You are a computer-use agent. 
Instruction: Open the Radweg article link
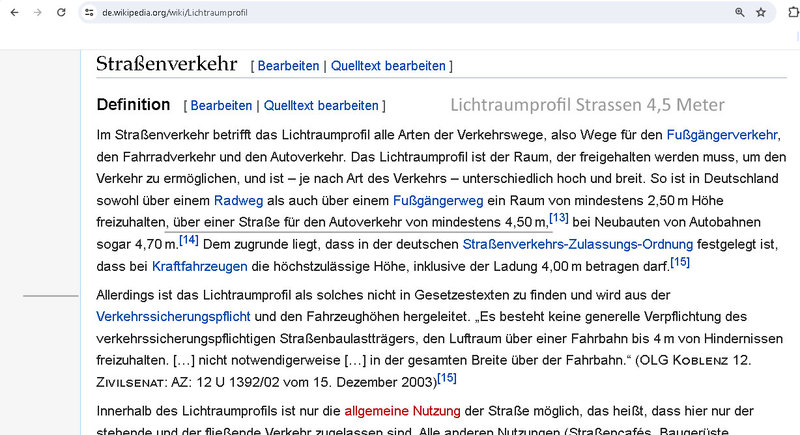[x=238, y=201]
